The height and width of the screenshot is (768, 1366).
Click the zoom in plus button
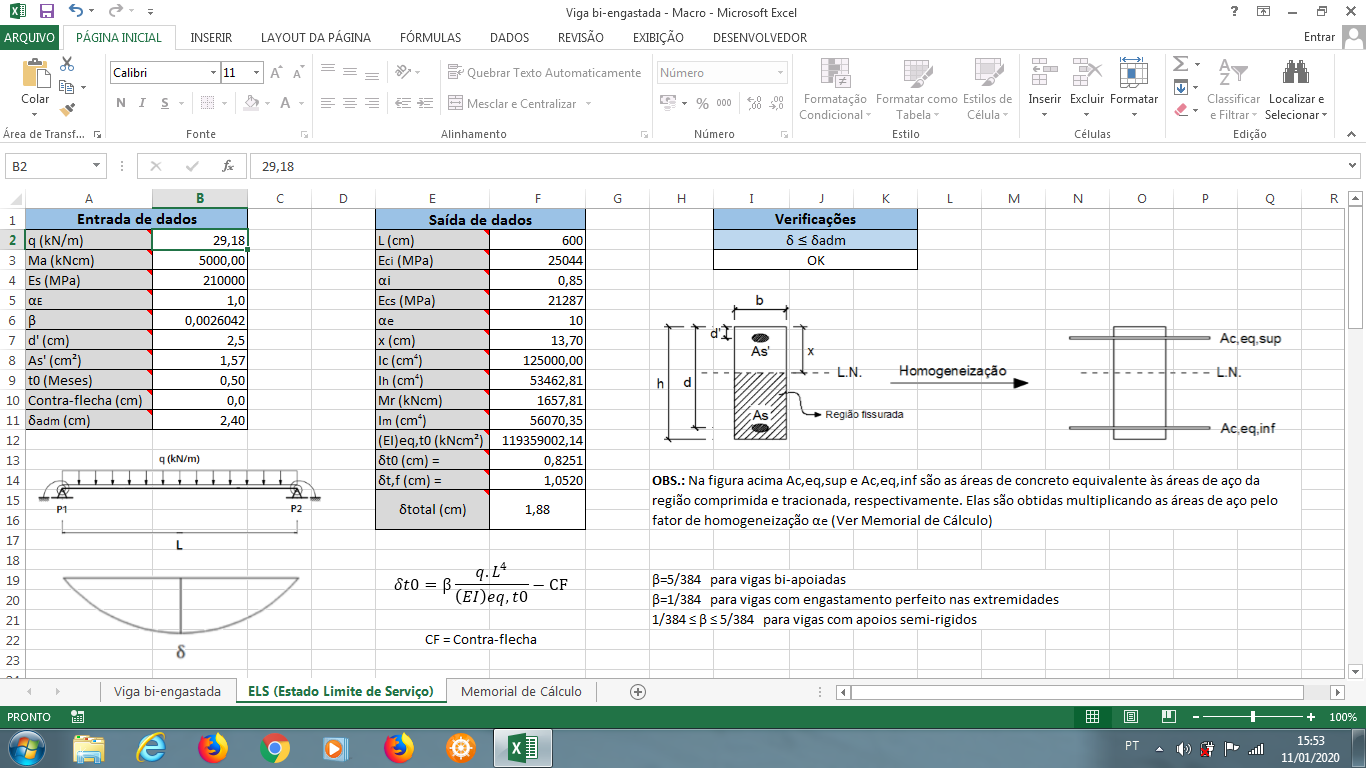(x=1311, y=717)
